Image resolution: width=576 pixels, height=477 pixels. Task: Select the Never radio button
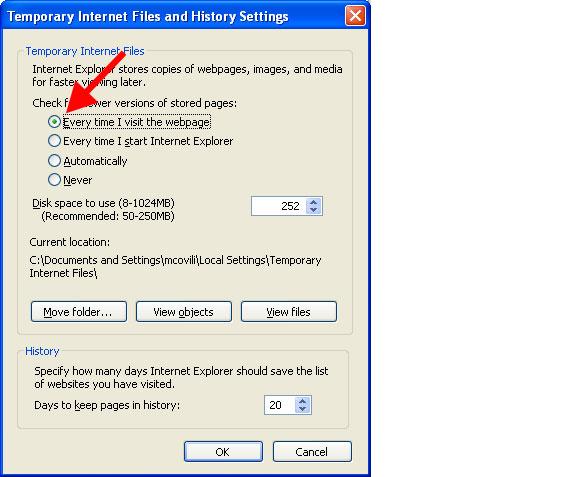[54, 180]
